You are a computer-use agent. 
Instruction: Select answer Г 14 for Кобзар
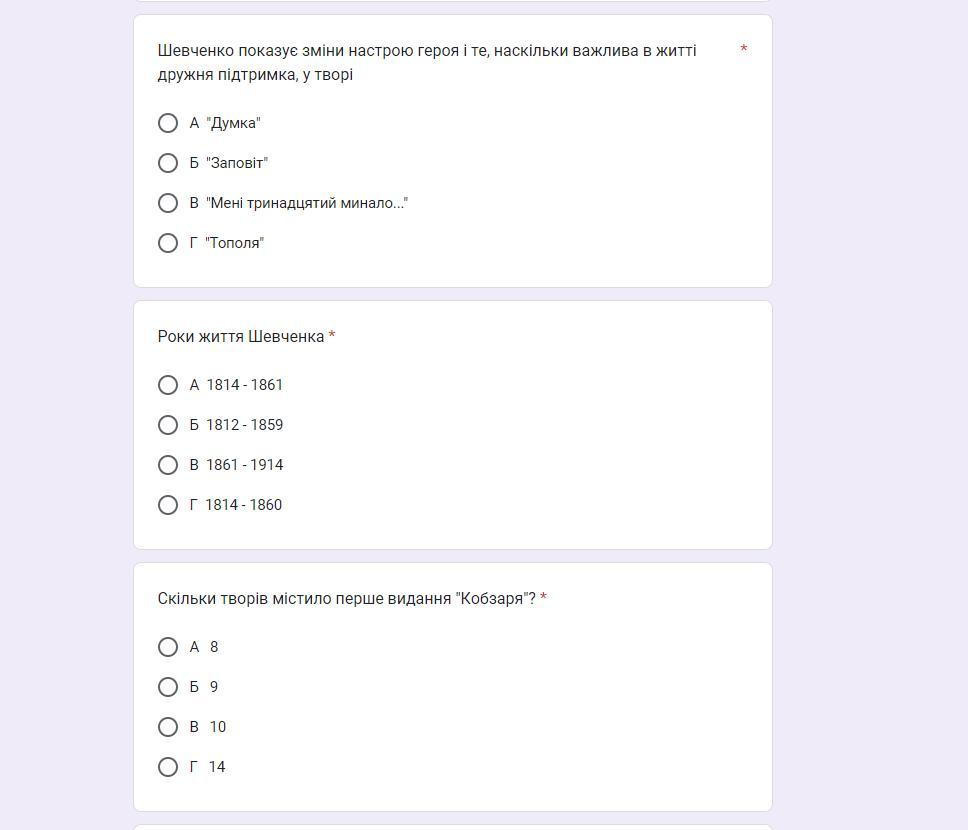(x=168, y=766)
